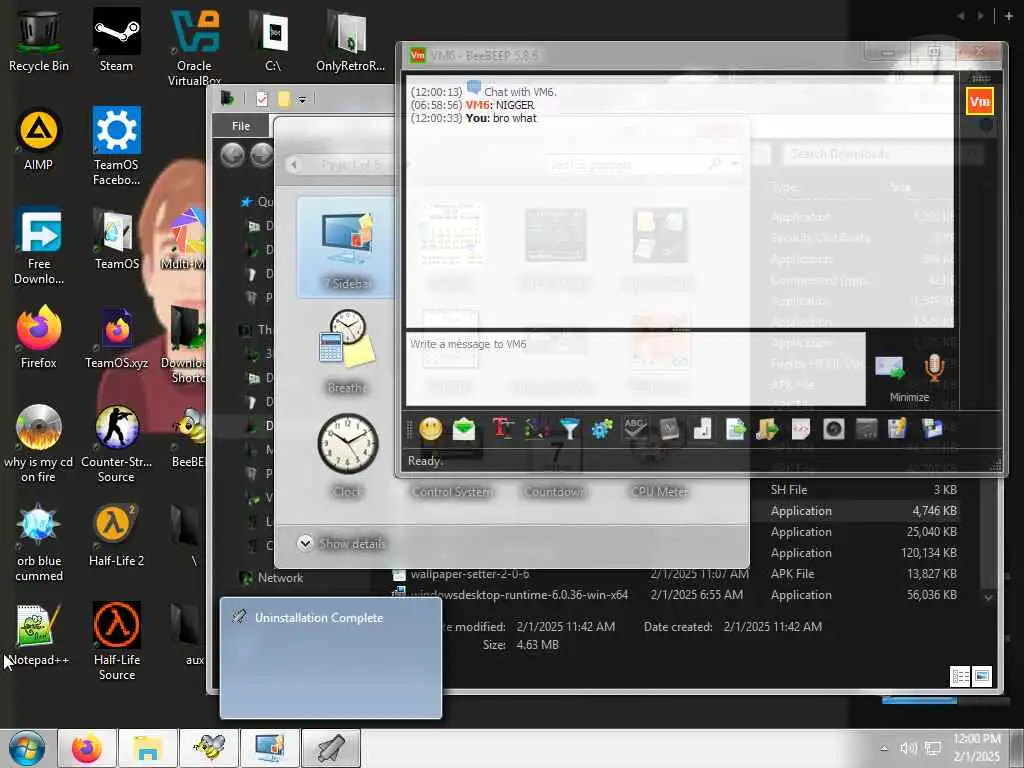Image resolution: width=1024 pixels, height=768 pixels.
Task: Open Half-Life Source desktop shortcut
Action: point(116,641)
